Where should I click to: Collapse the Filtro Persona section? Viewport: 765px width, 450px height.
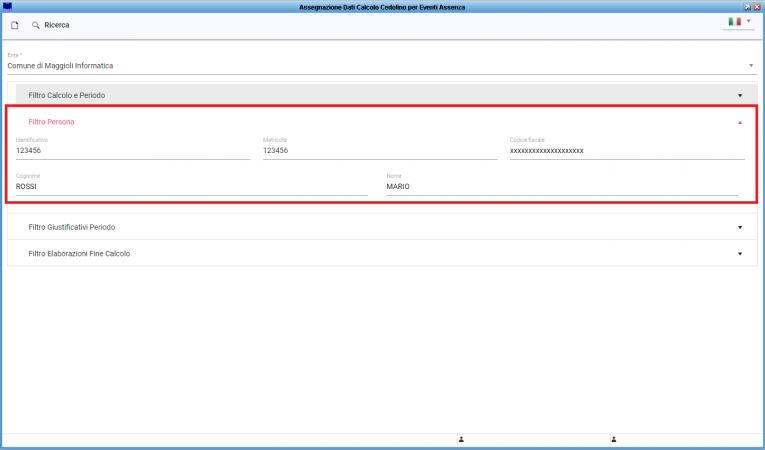[740, 122]
